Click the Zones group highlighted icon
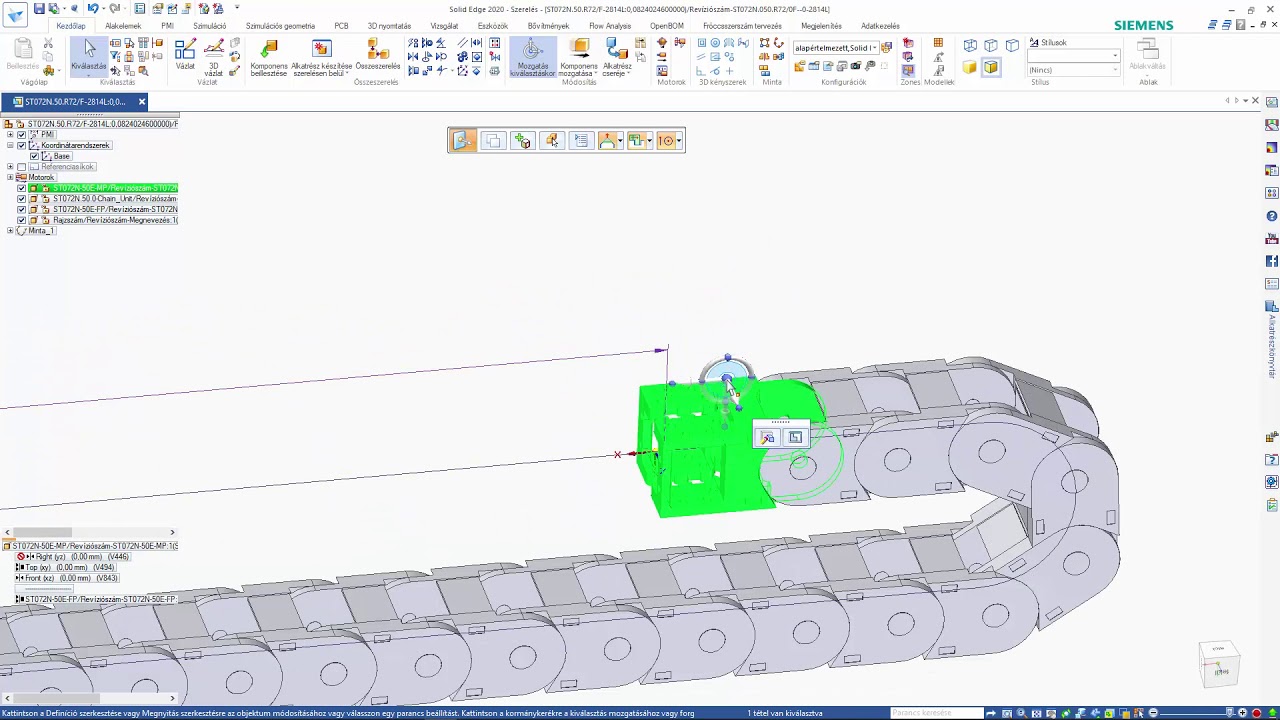The width and height of the screenshot is (1280, 720). click(x=908, y=69)
